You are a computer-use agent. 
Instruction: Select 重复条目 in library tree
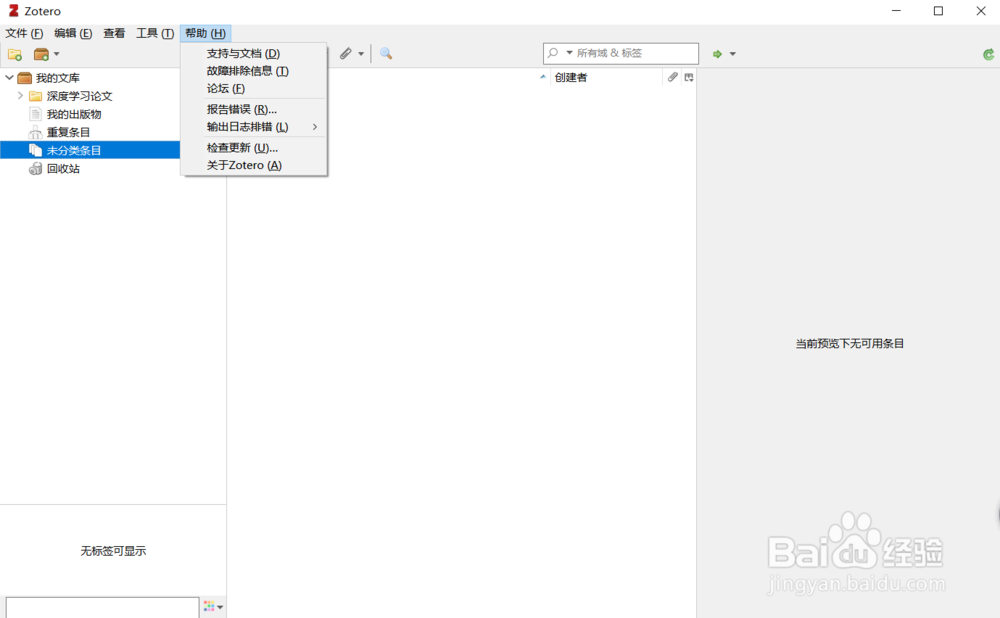(68, 132)
